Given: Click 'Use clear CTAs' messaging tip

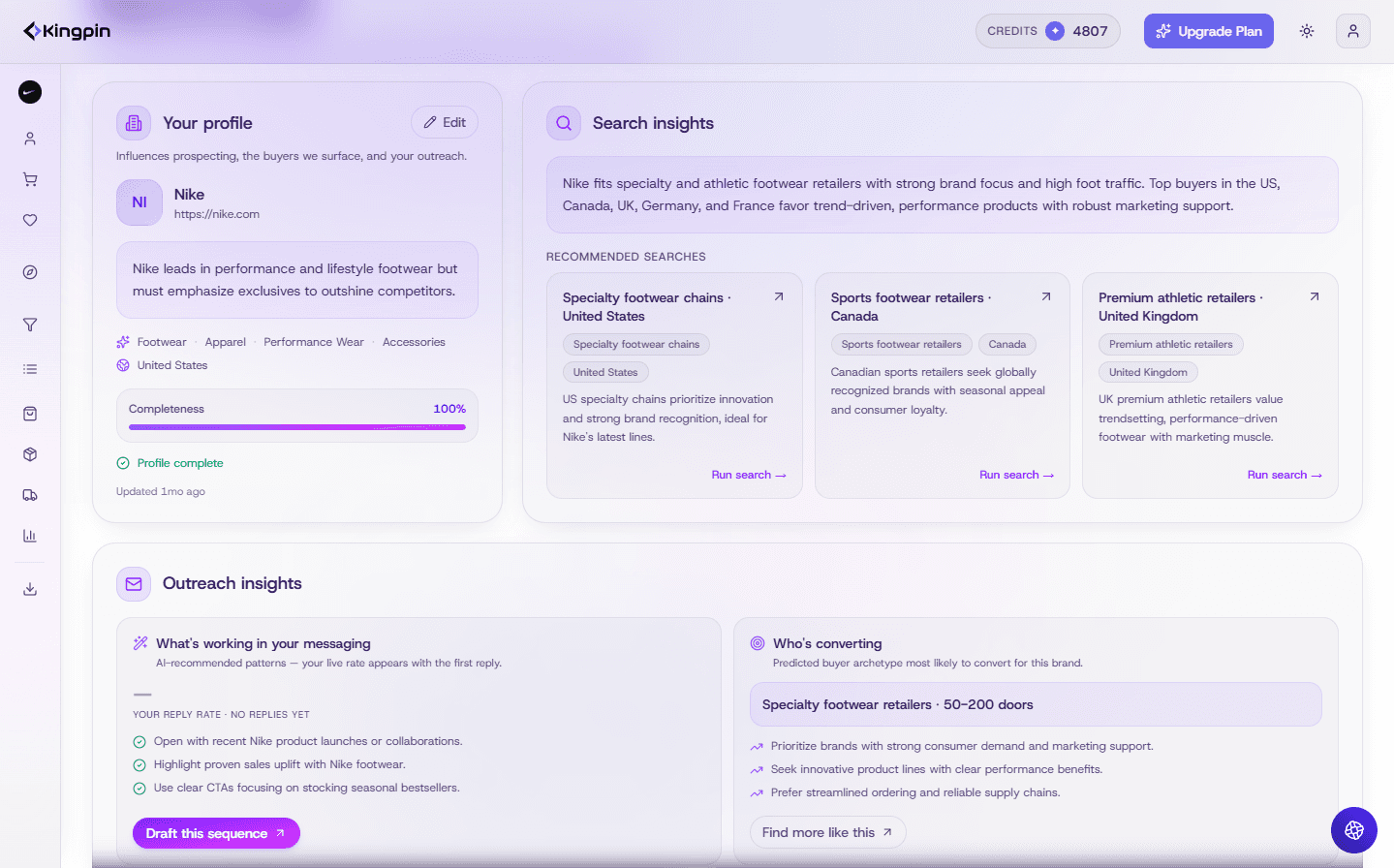Looking at the screenshot, I should [x=307, y=788].
